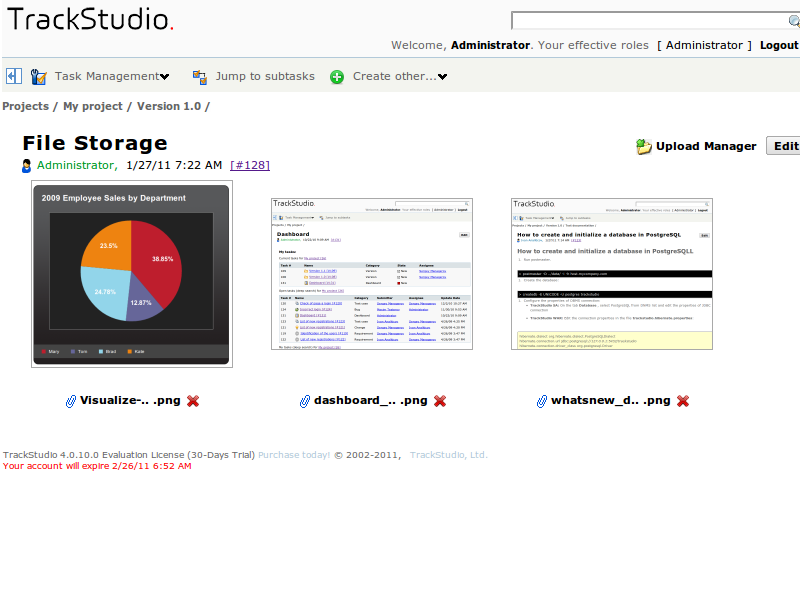Click the Jump to subtasks icon
The image size is (800, 600).
(x=199, y=77)
